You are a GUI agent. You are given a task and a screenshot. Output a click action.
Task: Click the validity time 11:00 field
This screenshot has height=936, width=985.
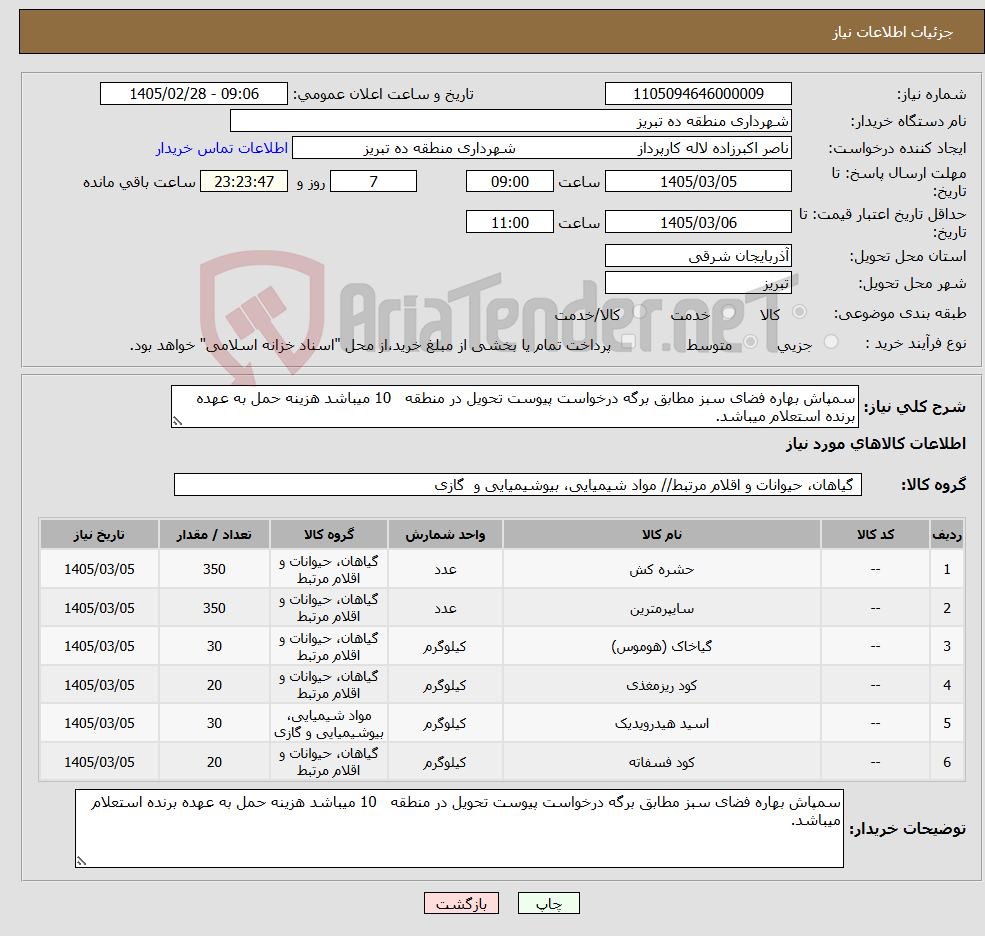[x=509, y=222]
